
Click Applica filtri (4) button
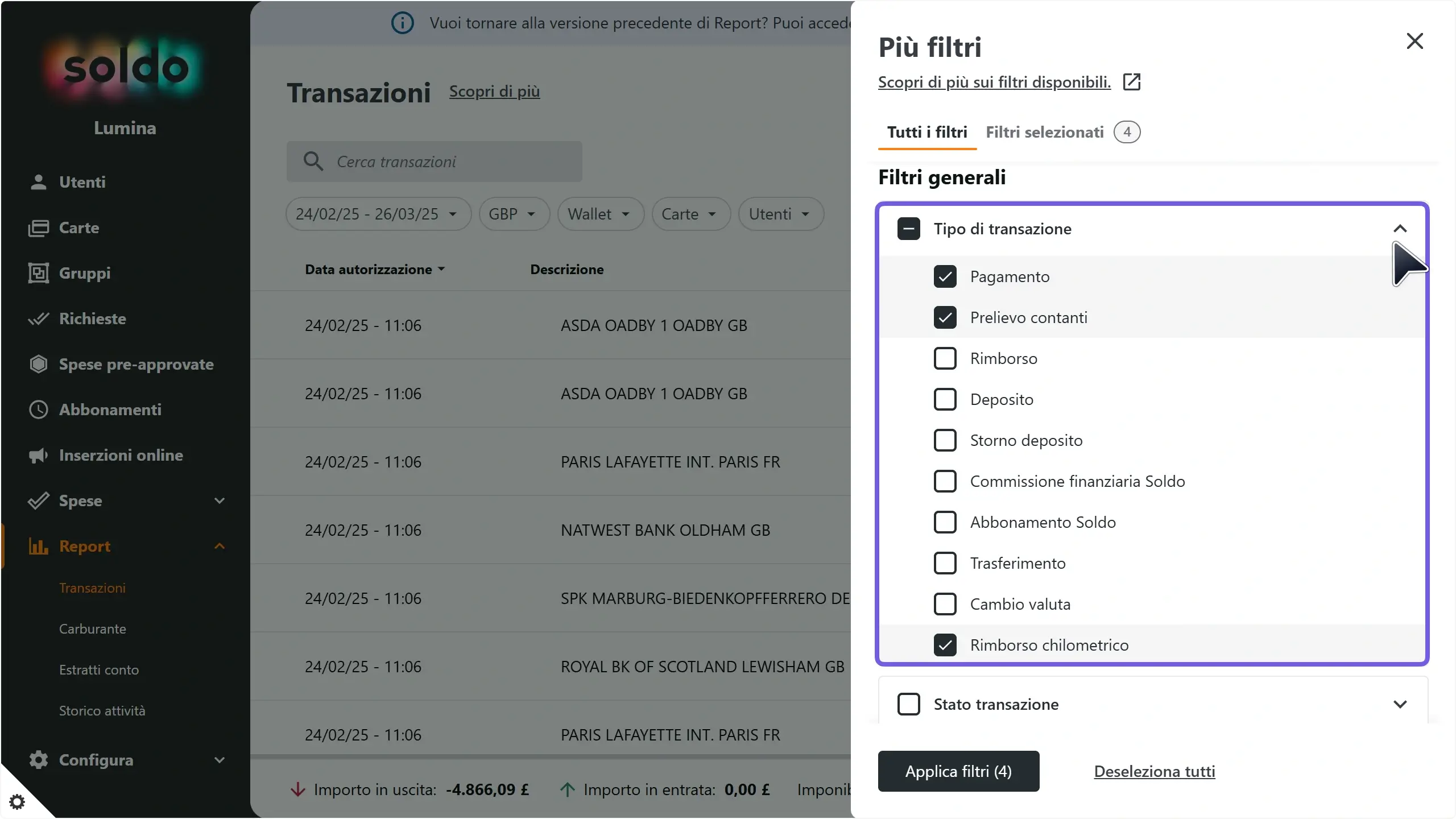pyautogui.click(x=958, y=771)
